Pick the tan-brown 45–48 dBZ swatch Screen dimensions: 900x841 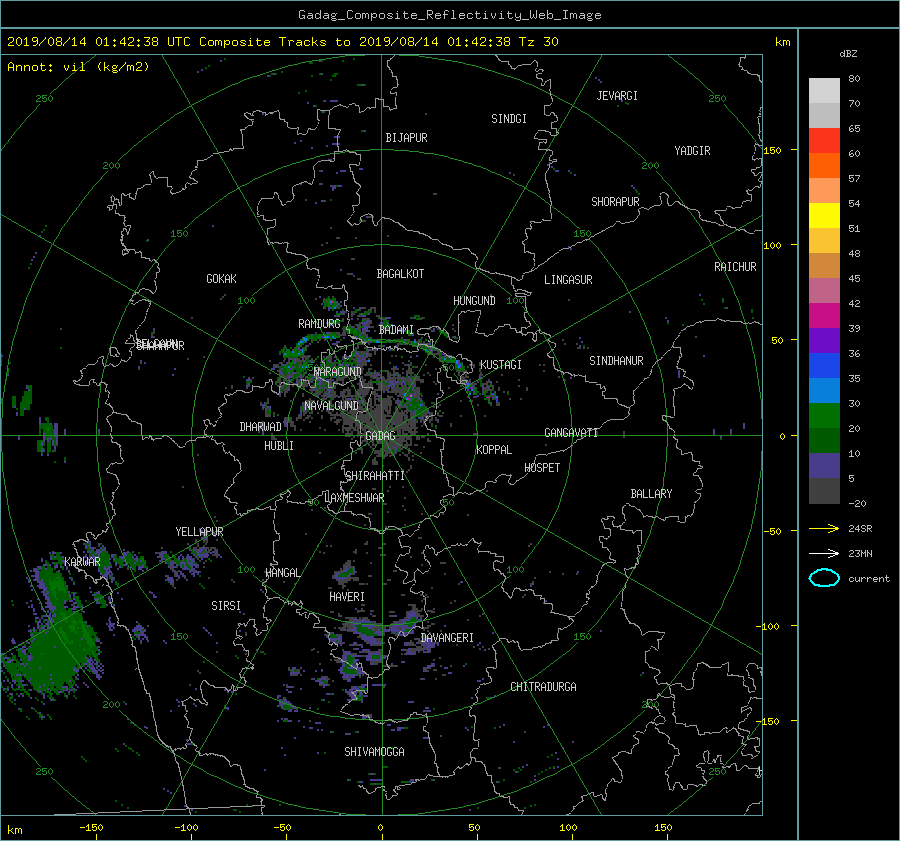point(824,266)
